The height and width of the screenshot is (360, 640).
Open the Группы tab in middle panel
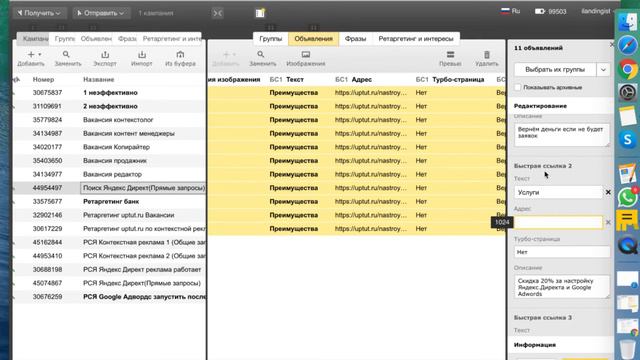[x=271, y=39]
